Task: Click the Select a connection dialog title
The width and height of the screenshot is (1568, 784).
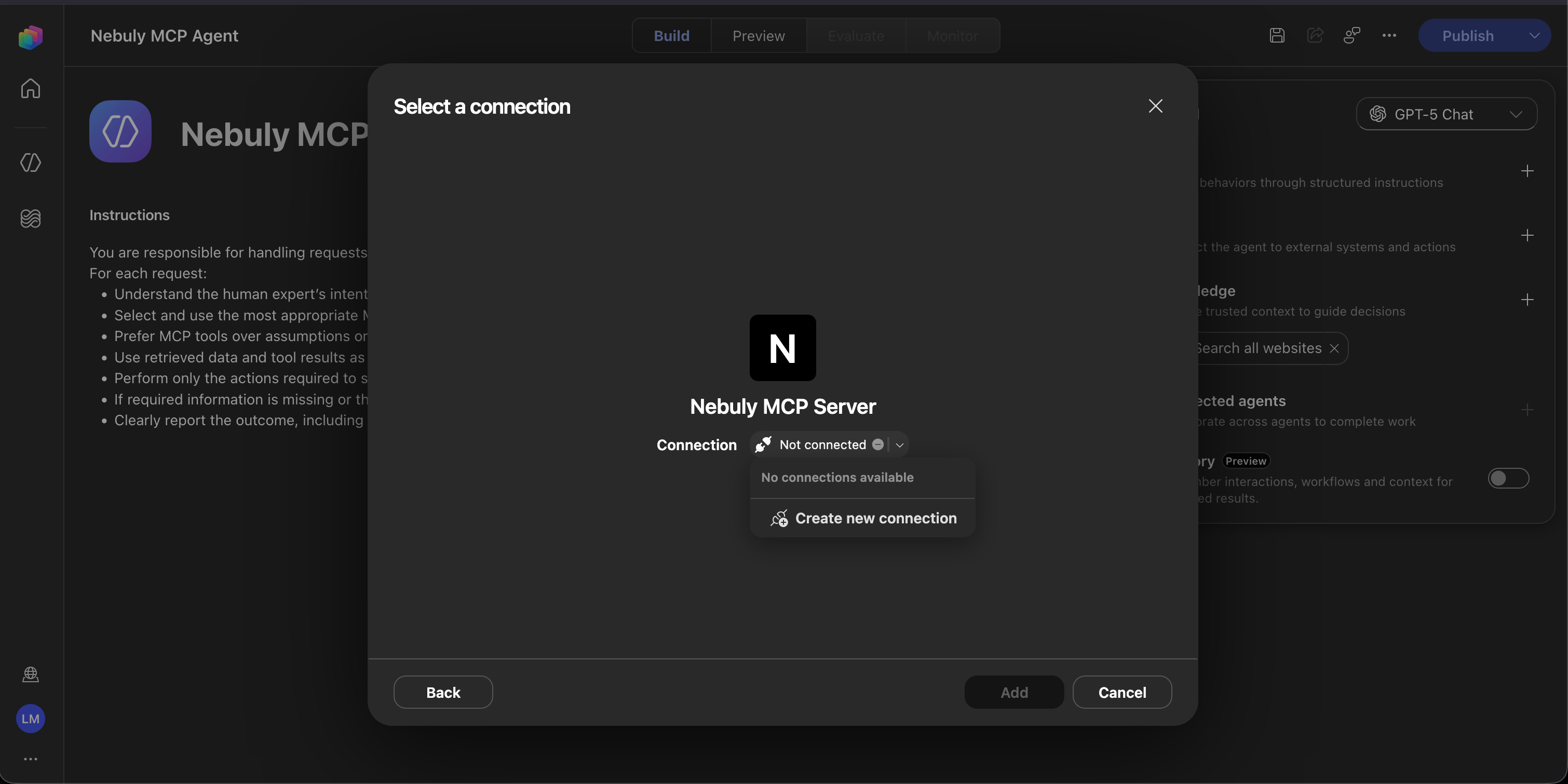Action: tap(481, 106)
